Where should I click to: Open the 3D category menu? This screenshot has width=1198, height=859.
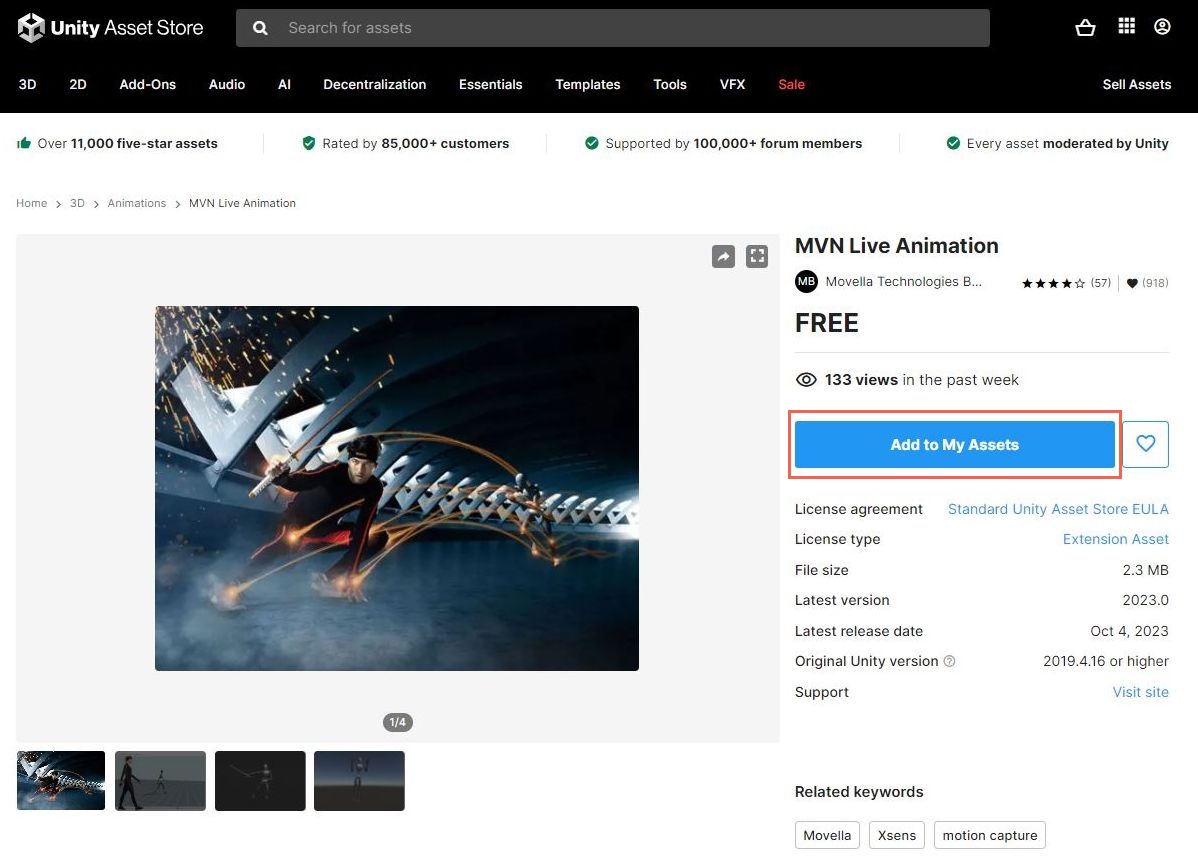27,84
